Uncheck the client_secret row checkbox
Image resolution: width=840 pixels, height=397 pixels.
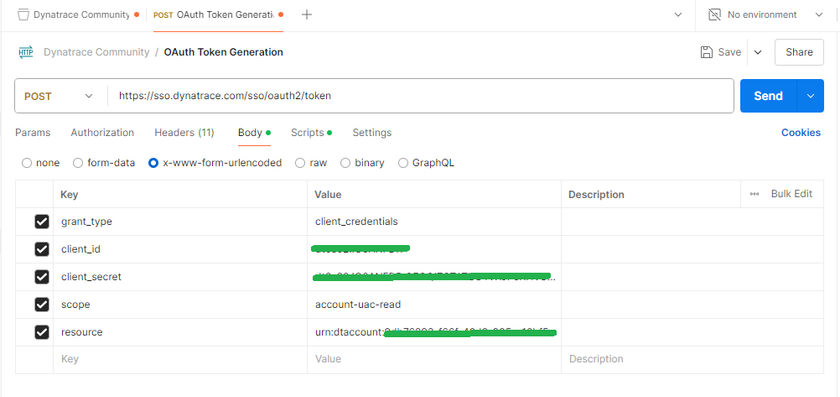click(x=41, y=277)
